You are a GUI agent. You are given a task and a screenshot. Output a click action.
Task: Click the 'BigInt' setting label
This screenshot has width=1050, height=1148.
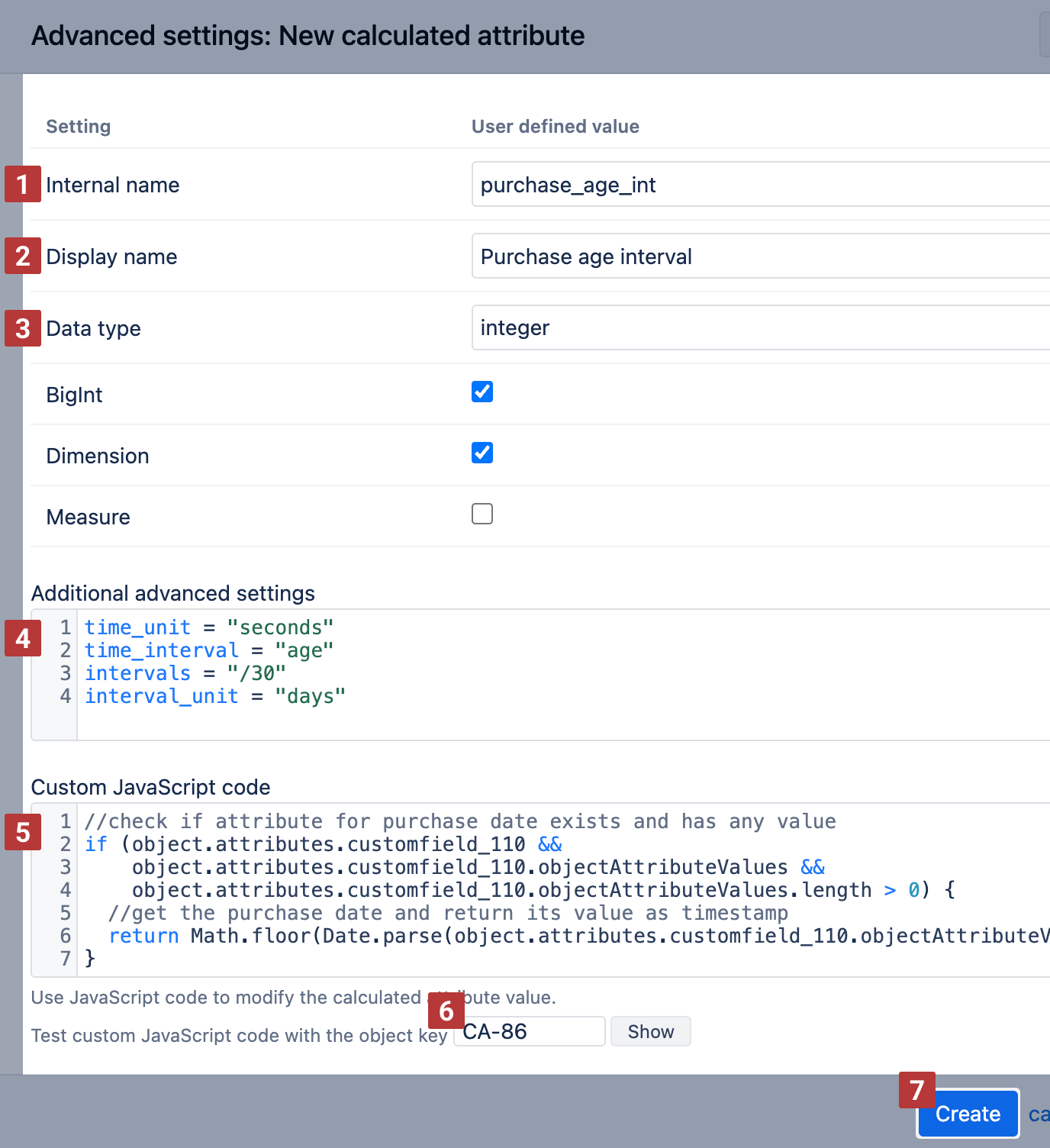tap(74, 395)
